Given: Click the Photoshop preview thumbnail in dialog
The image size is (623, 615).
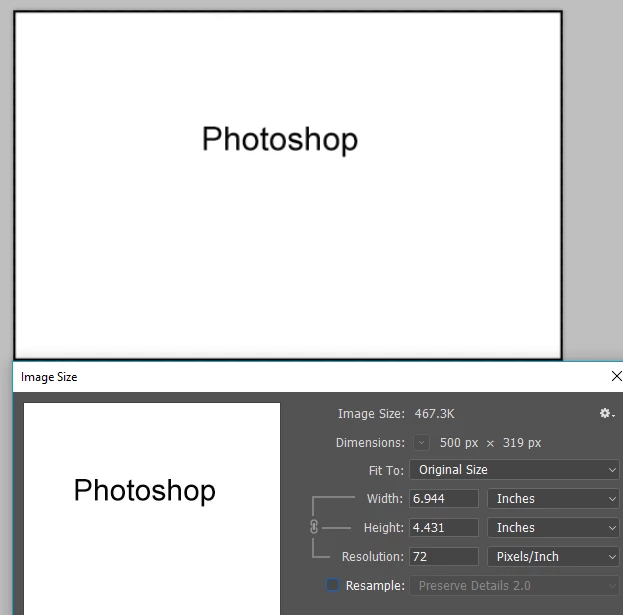Looking at the screenshot, I should 152,509.
